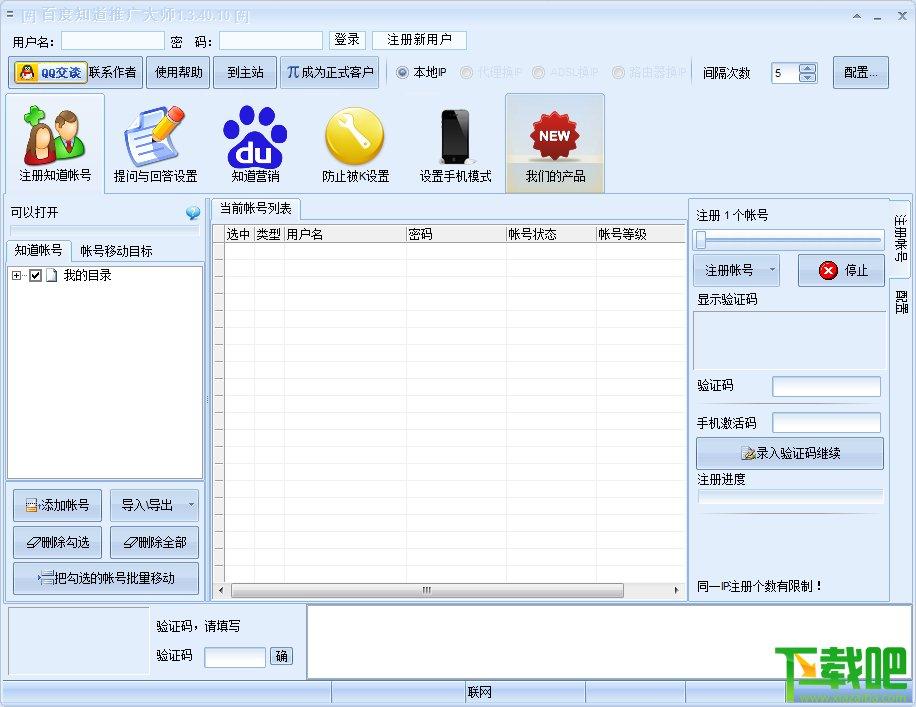This screenshot has height=707, width=916.
Task: Open the 配置... button
Action: point(861,72)
